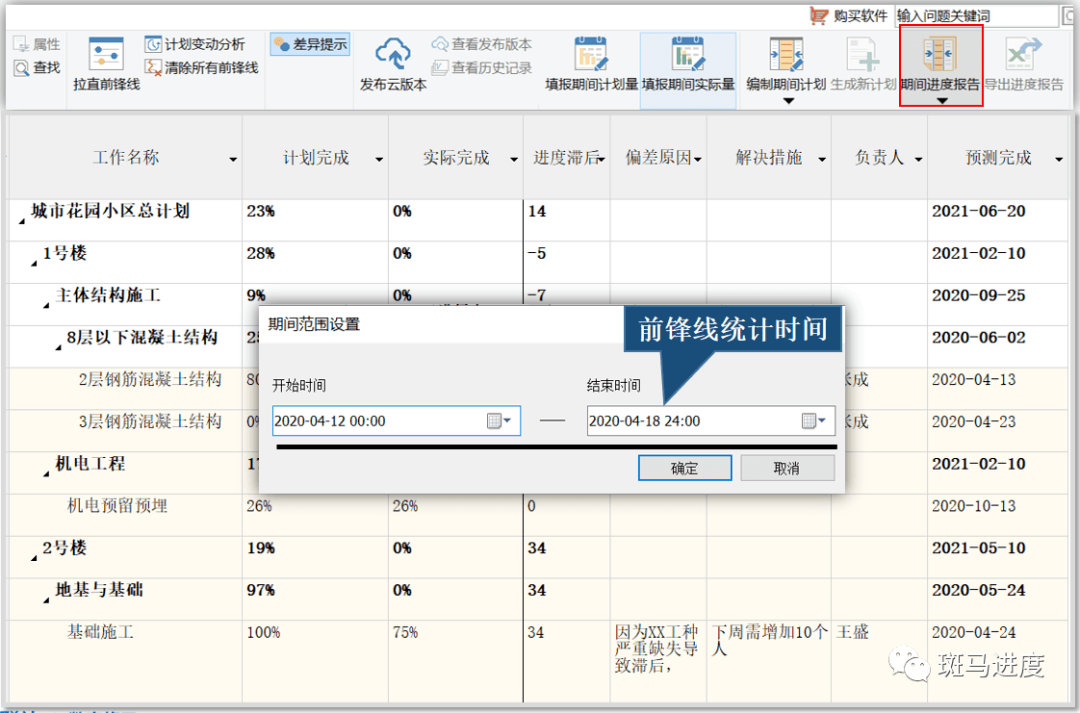1080x713 pixels.
Task: Collapse the 2号楼 tree node
Action: tap(34, 558)
